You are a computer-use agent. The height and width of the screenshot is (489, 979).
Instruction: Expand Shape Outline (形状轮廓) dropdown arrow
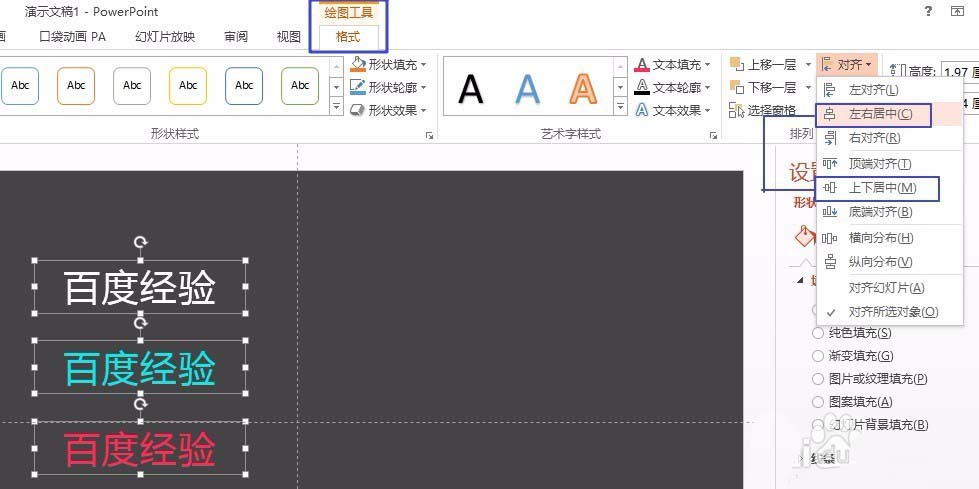pyautogui.click(x=423, y=87)
